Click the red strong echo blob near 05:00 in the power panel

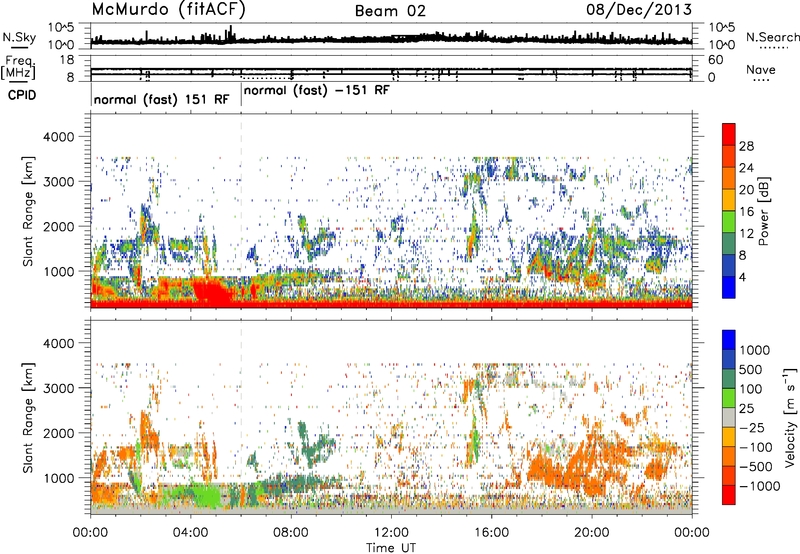(213, 292)
